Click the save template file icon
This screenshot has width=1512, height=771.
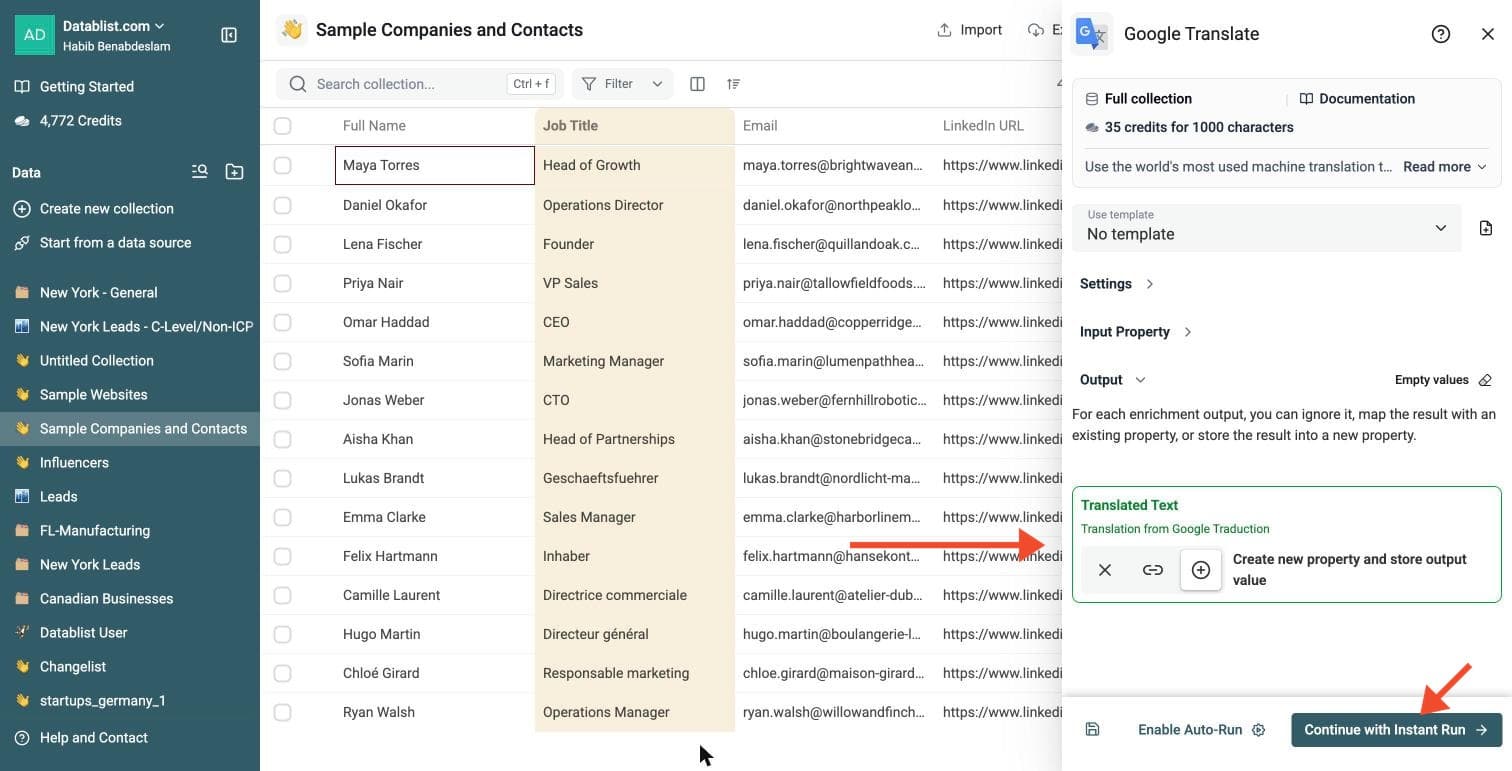[x=1486, y=228]
